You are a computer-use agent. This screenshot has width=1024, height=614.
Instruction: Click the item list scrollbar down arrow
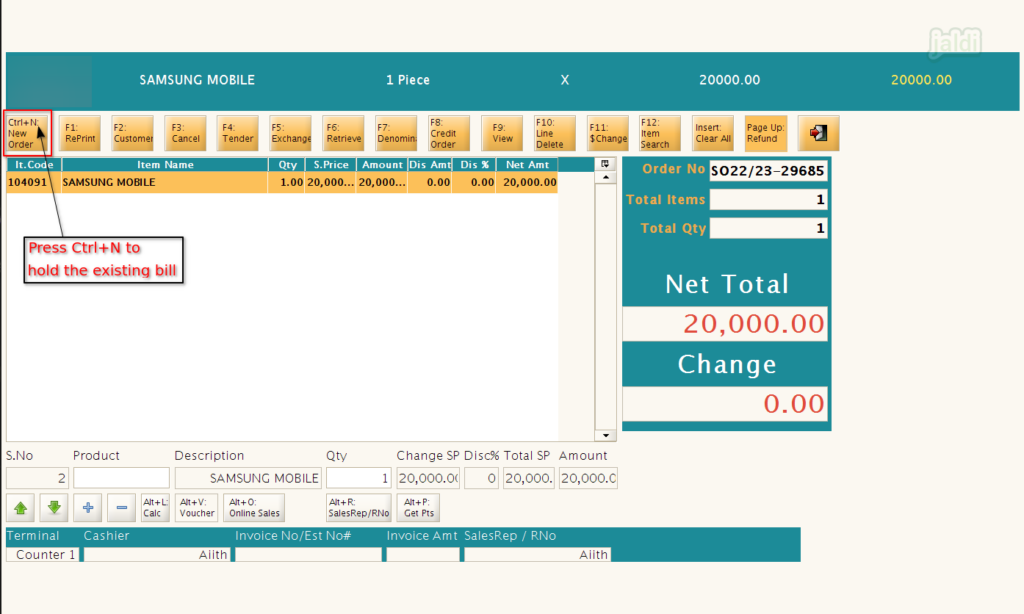[605, 435]
